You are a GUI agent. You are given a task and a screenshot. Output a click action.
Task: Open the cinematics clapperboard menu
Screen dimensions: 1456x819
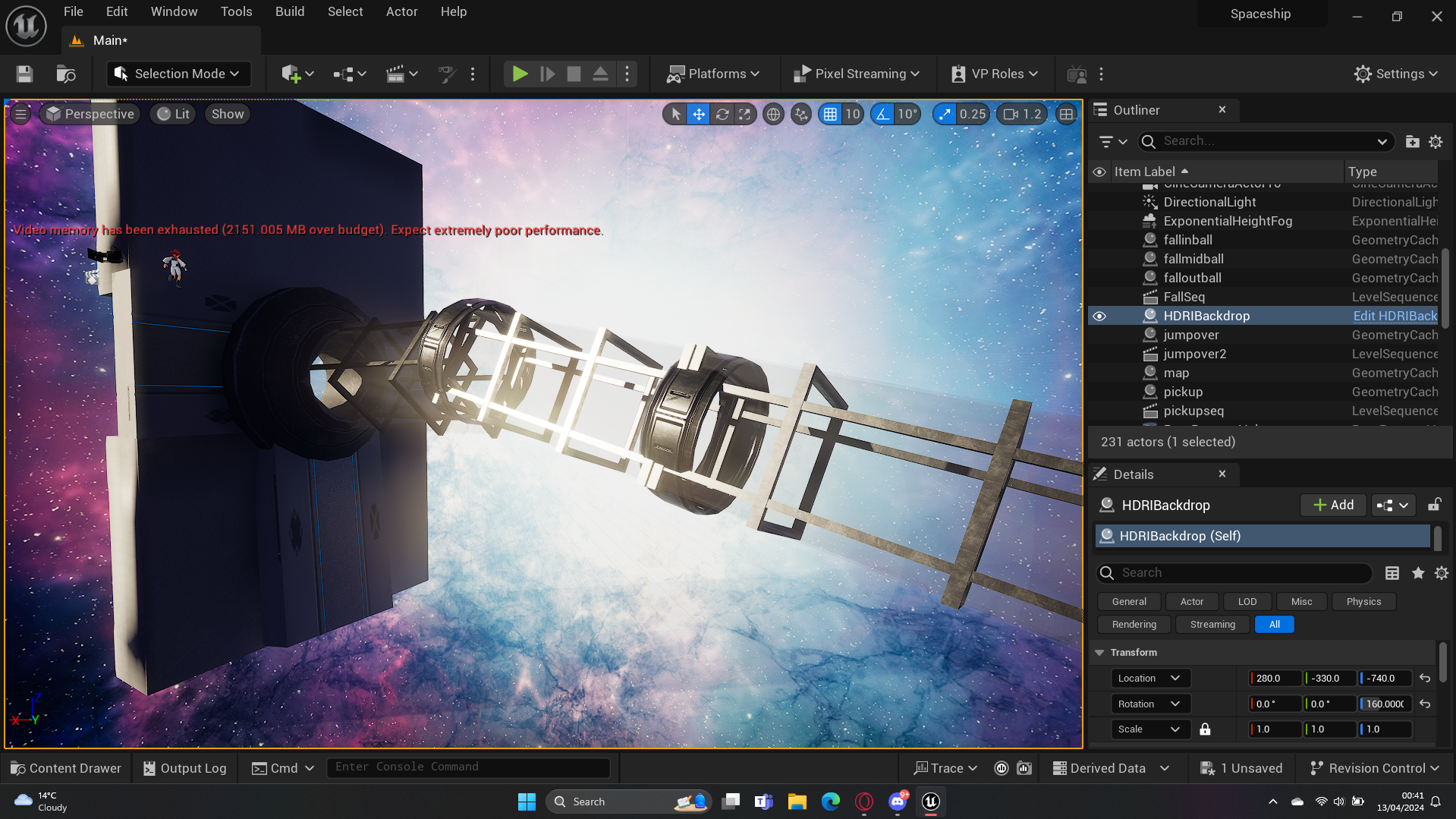pyautogui.click(x=401, y=74)
